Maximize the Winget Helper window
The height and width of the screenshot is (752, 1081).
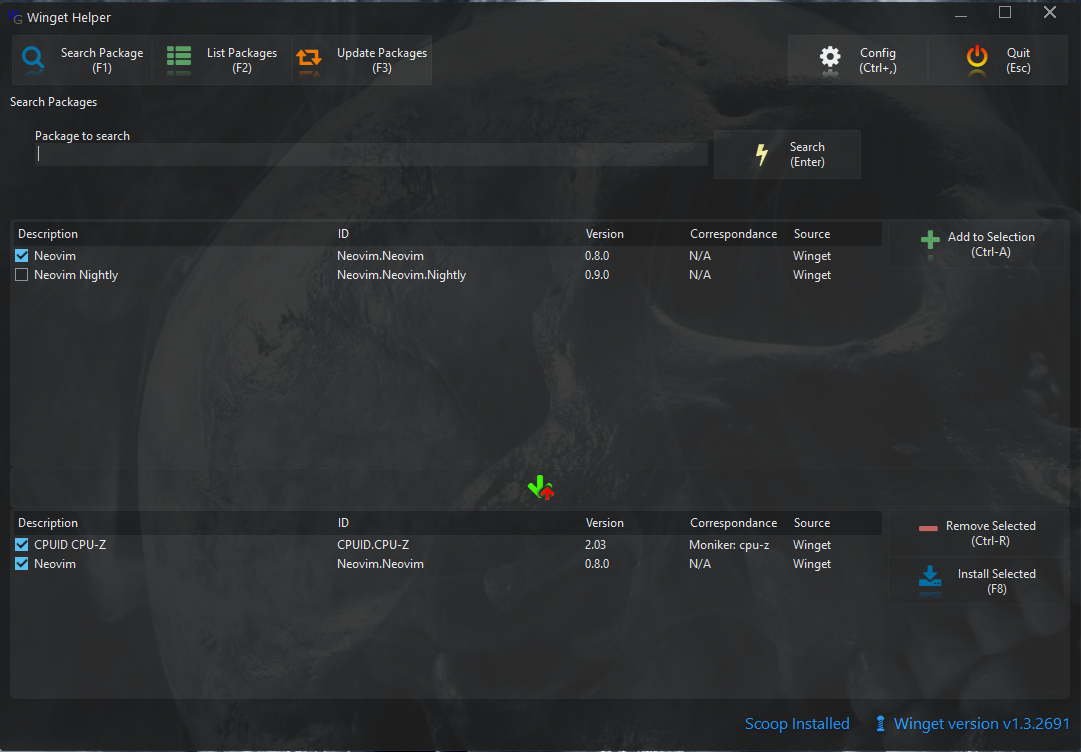pos(1005,12)
